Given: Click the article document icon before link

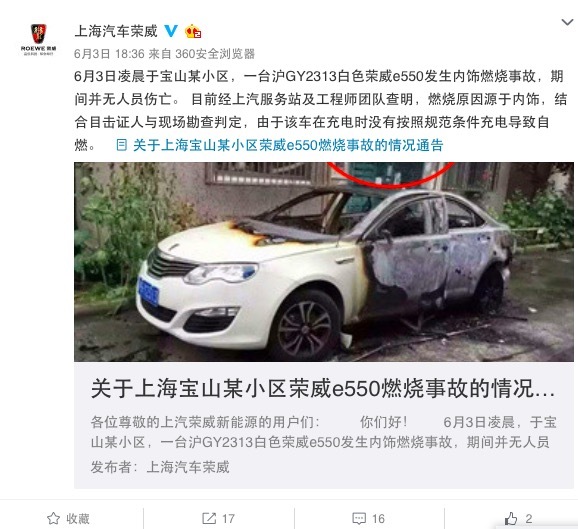Looking at the screenshot, I should (122, 145).
